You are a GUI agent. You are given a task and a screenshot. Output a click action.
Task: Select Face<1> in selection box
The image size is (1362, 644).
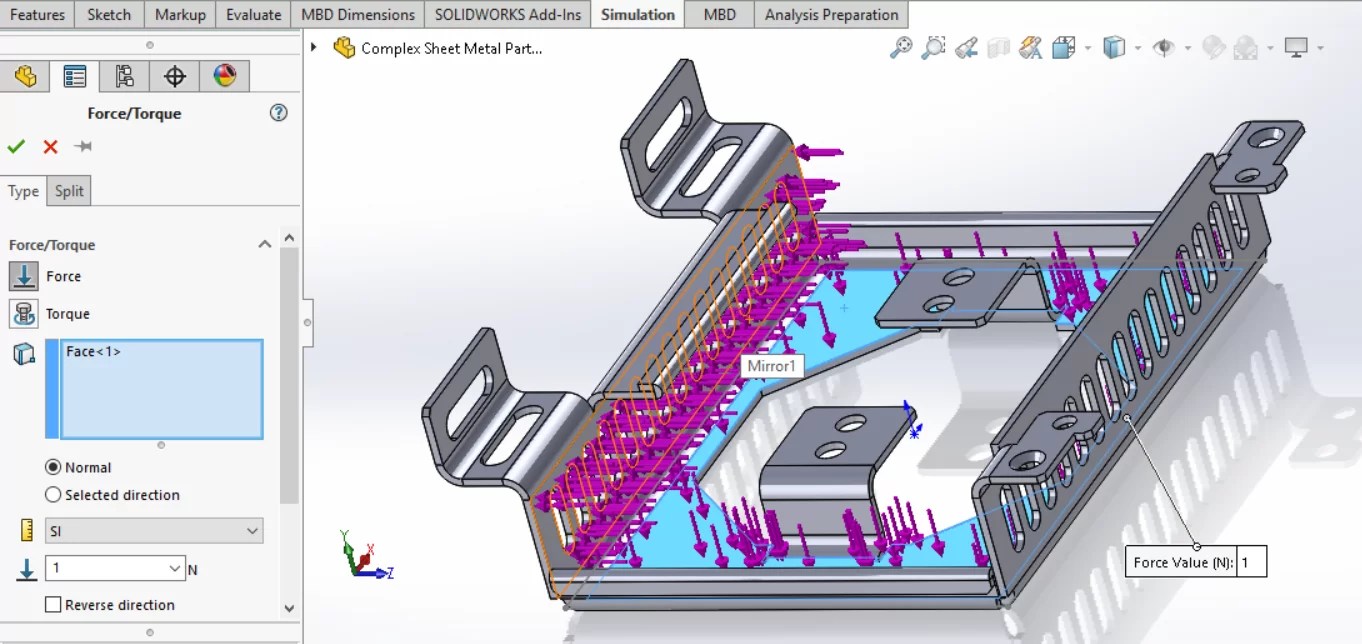point(93,351)
